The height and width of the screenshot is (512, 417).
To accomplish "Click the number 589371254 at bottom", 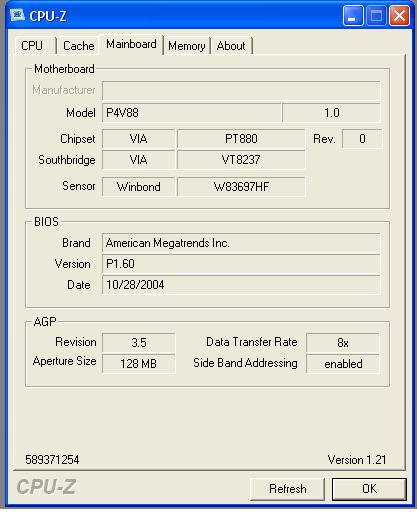I will tap(52, 460).
